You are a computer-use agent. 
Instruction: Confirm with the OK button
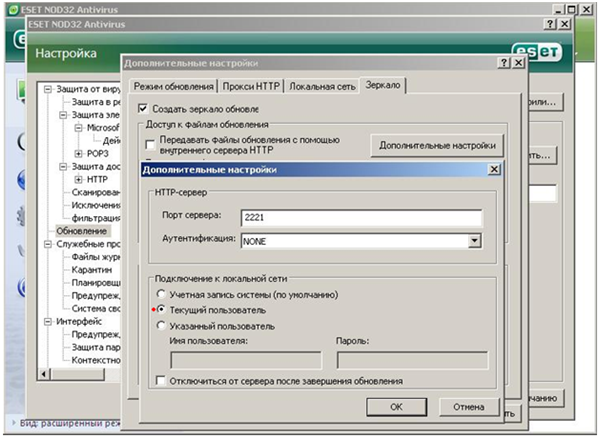396,407
